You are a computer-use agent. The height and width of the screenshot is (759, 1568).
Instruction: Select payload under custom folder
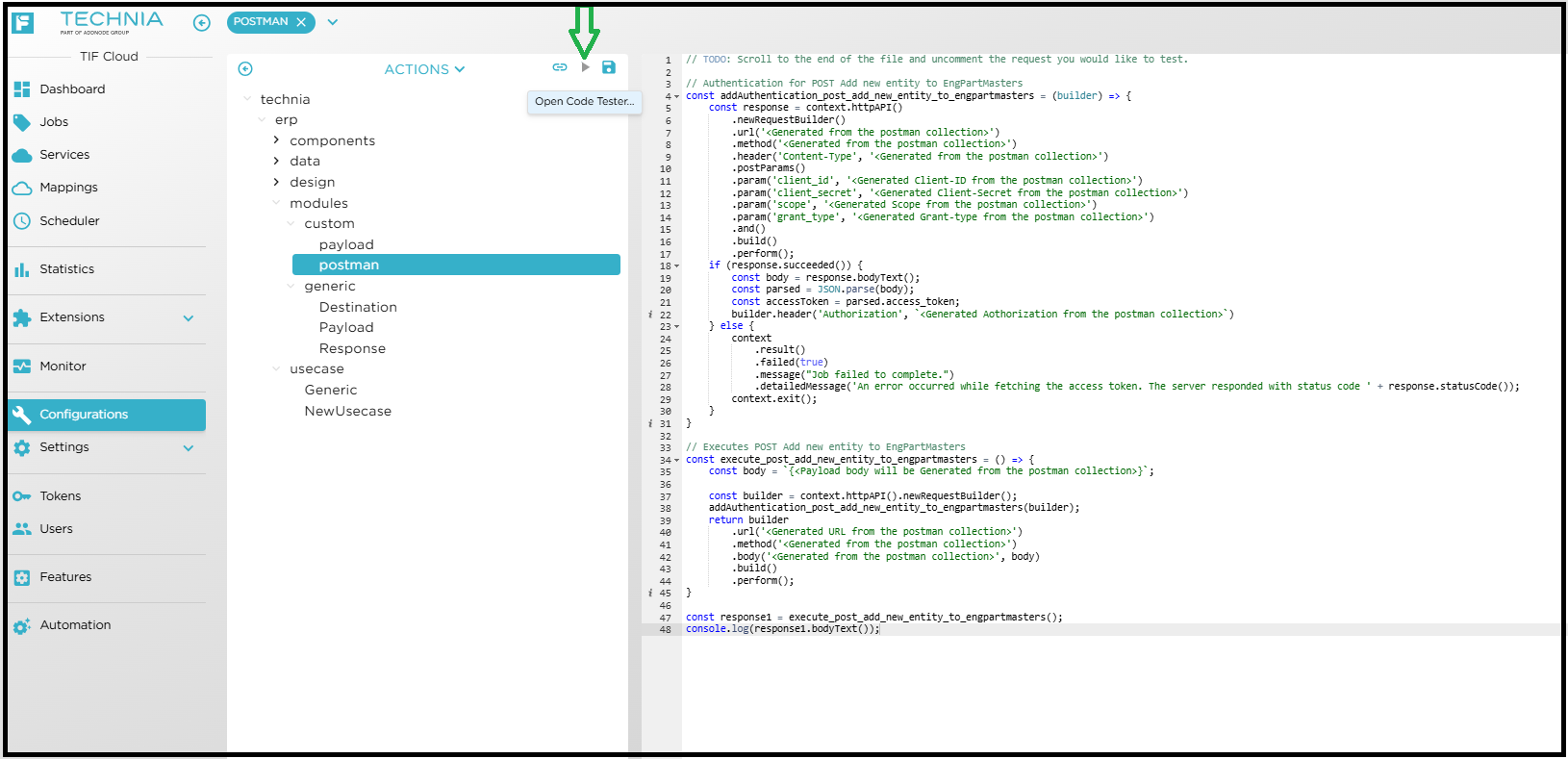(x=346, y=245)
